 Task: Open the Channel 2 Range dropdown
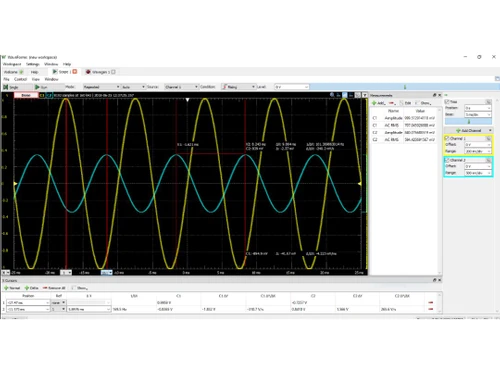point(478,173)
